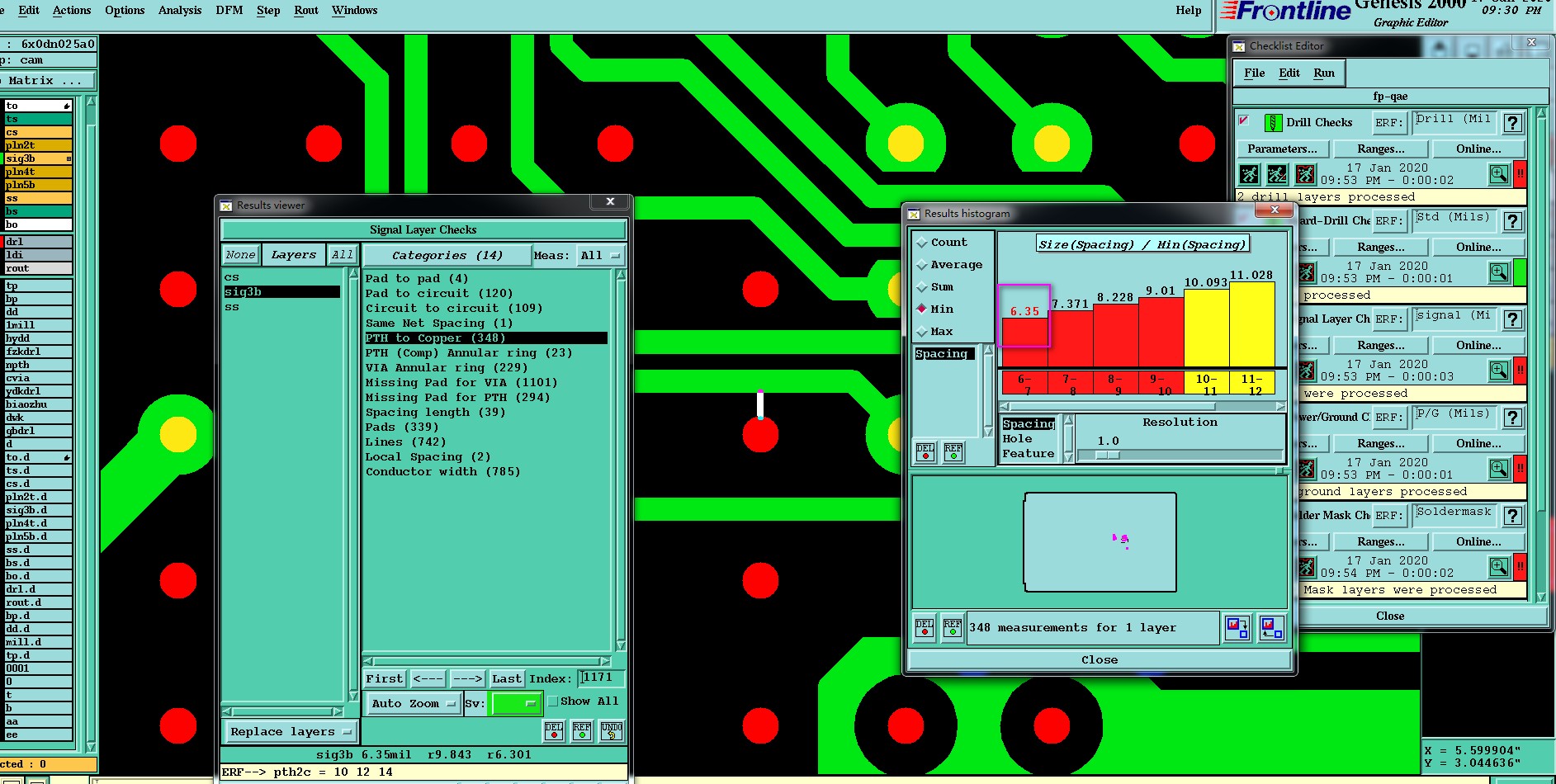The width and height of the screenshot is (1556, 784).
Task: Toggle Show All checkbox
Action: click(x=553, y=701)
